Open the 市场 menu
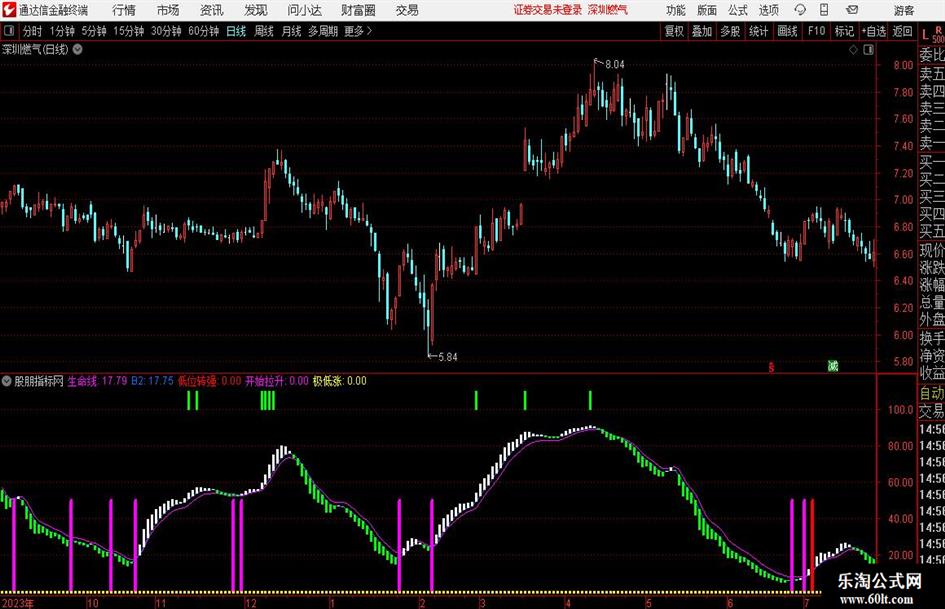Image resolution: width=945 pixels, height=609 pixels. tap(168, 10)
